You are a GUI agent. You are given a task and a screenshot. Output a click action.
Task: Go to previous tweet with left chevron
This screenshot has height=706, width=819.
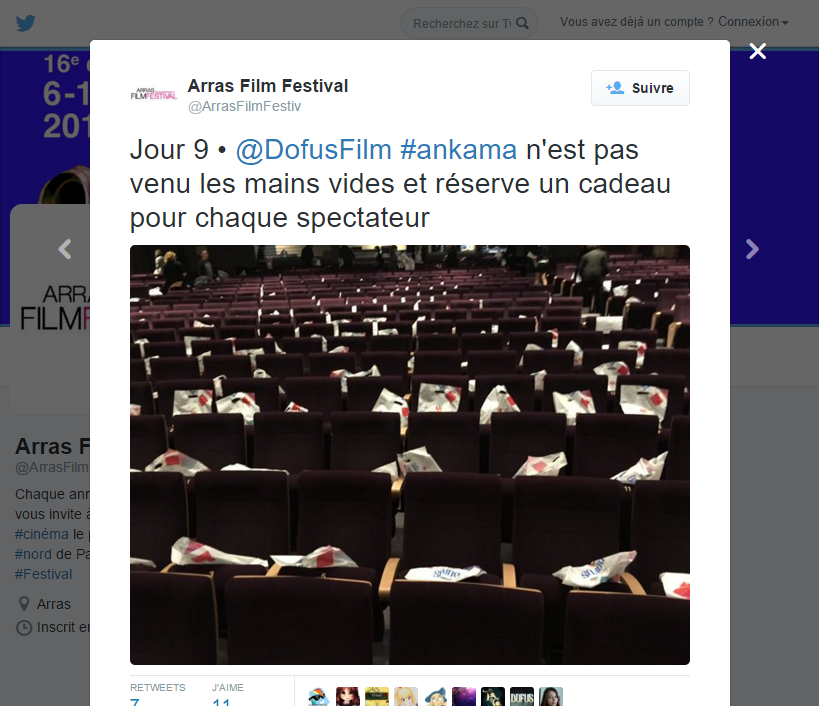click(65, 249)
